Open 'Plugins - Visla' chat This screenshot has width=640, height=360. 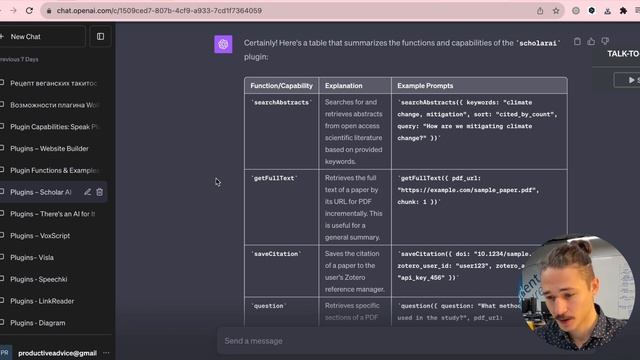[x=53, y=258]
